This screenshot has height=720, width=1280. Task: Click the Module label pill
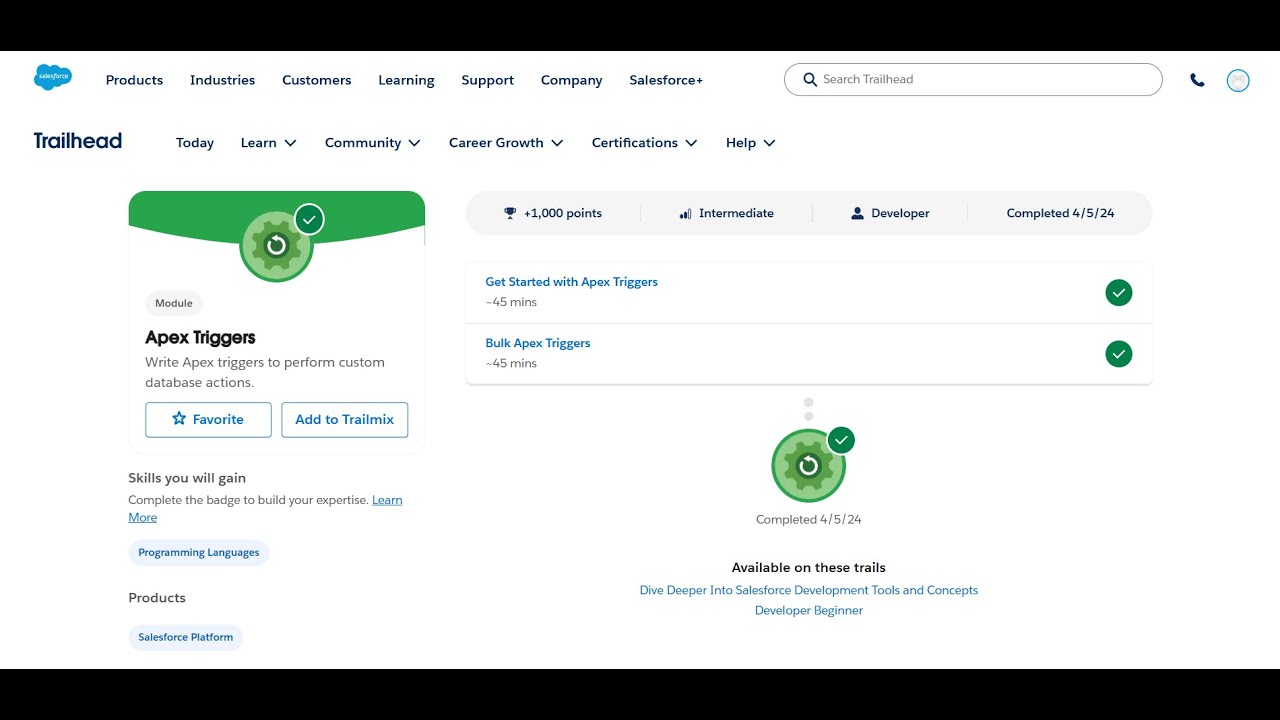point(174,303)
